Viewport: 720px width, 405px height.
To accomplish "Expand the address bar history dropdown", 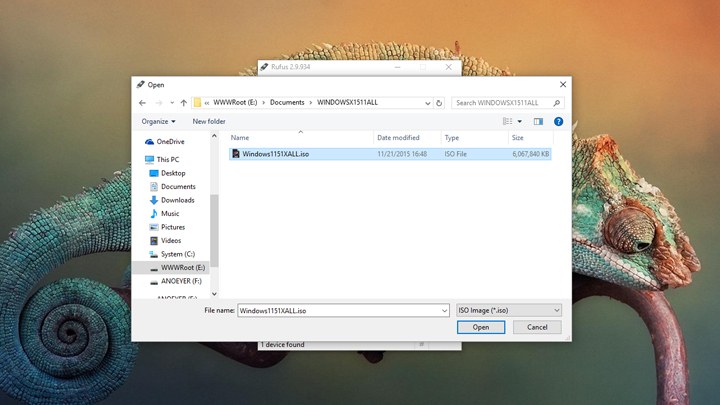I will pyautogui.click(x=428, y=103).
